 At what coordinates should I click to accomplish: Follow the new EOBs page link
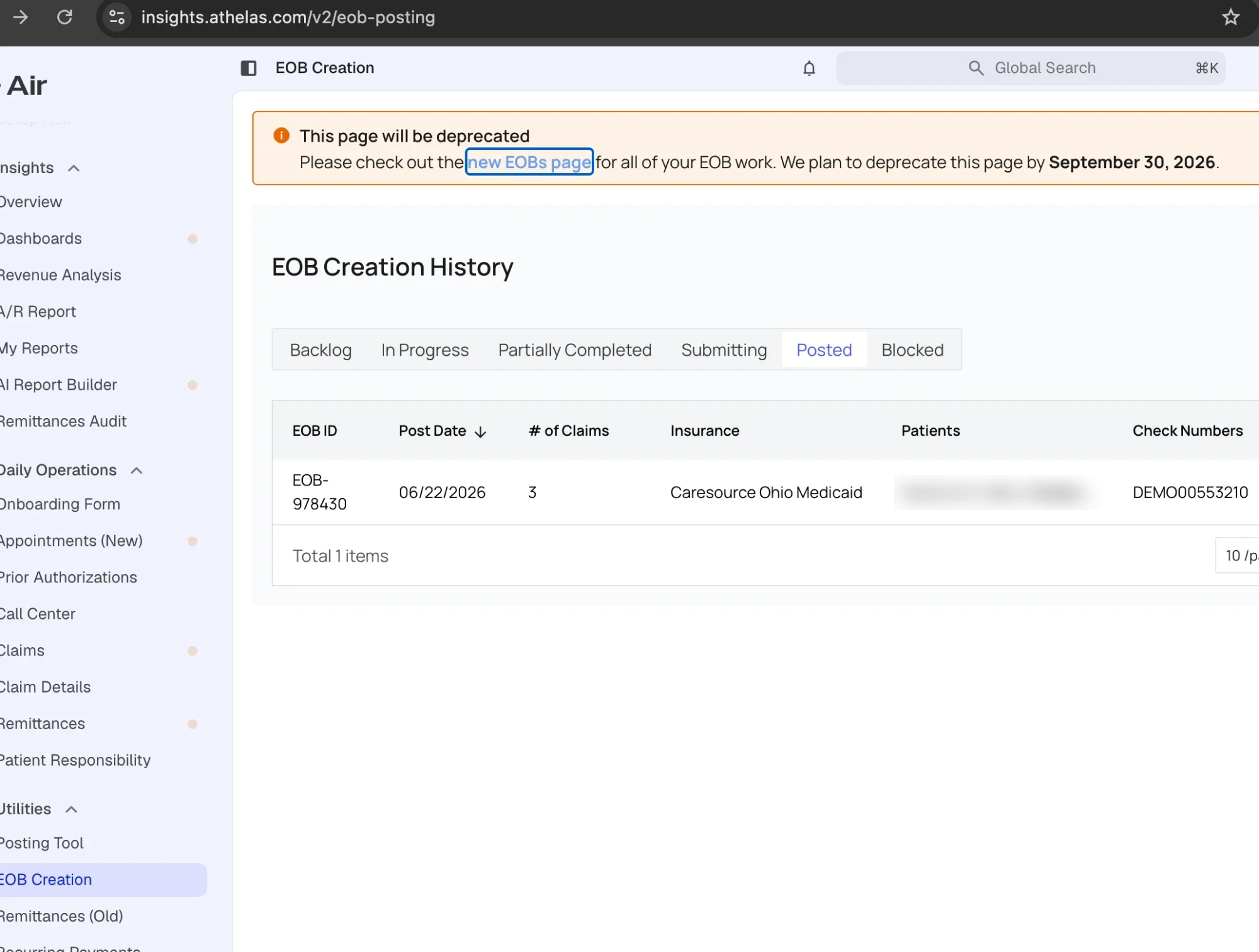point(529,162)
